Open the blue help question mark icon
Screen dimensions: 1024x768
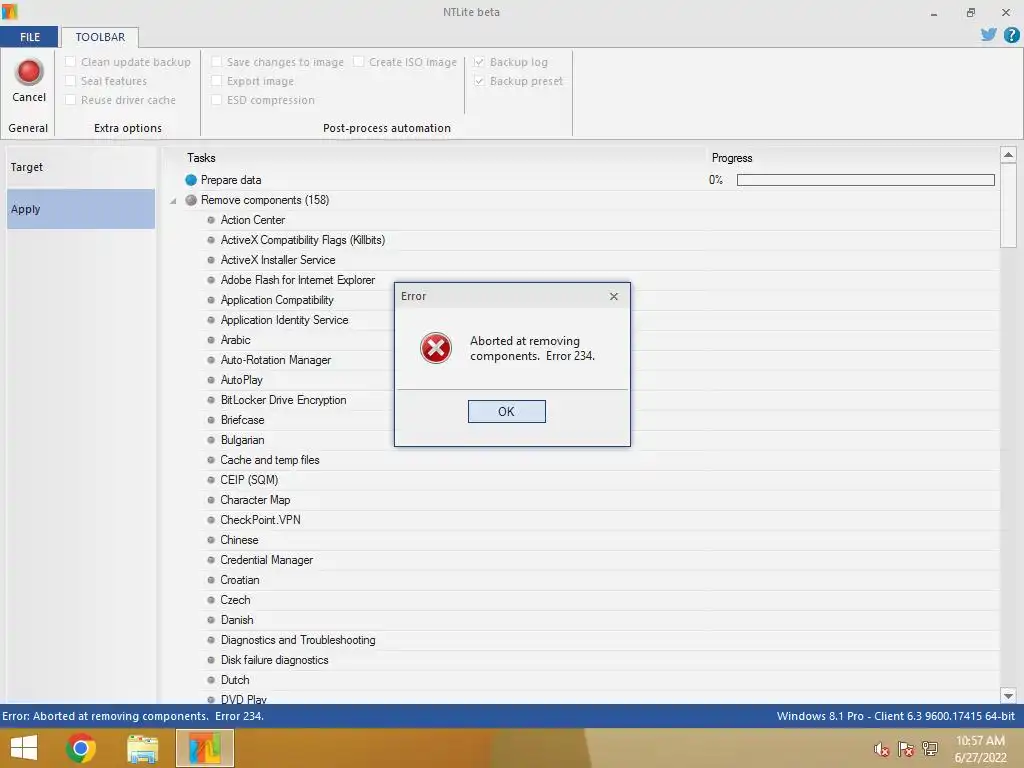pos(1012,35)
